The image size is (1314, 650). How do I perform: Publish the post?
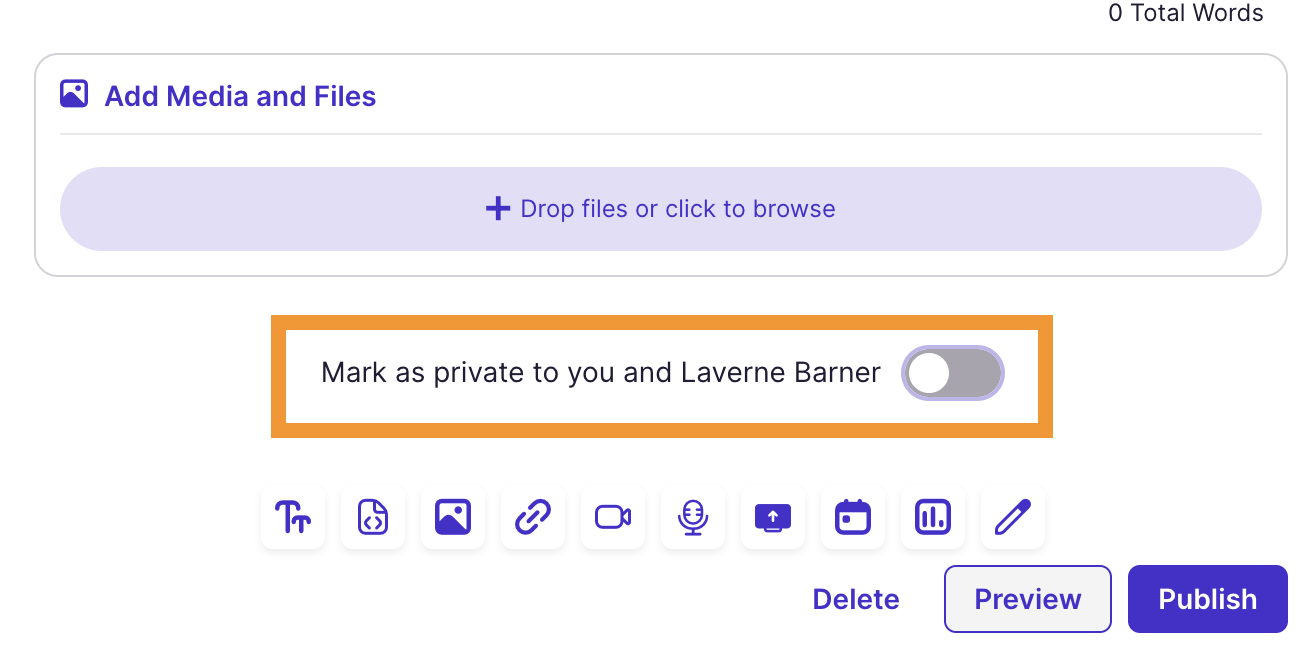click(1206, 598)
